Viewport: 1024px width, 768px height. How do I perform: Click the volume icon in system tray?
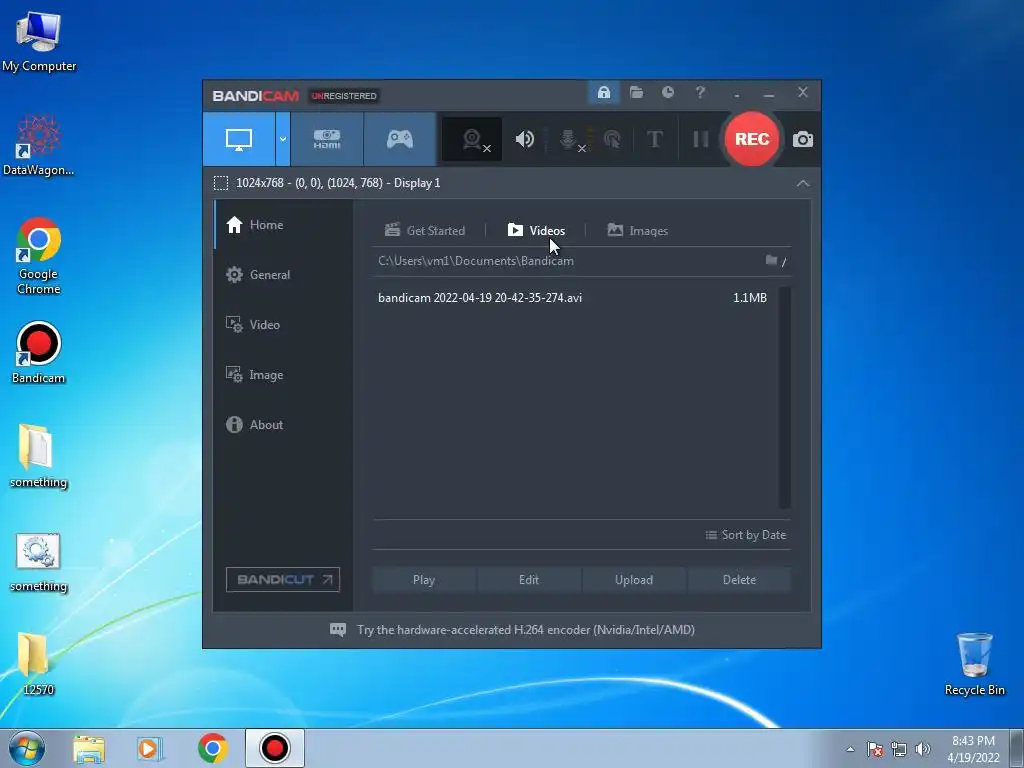[x=923, y=749]
